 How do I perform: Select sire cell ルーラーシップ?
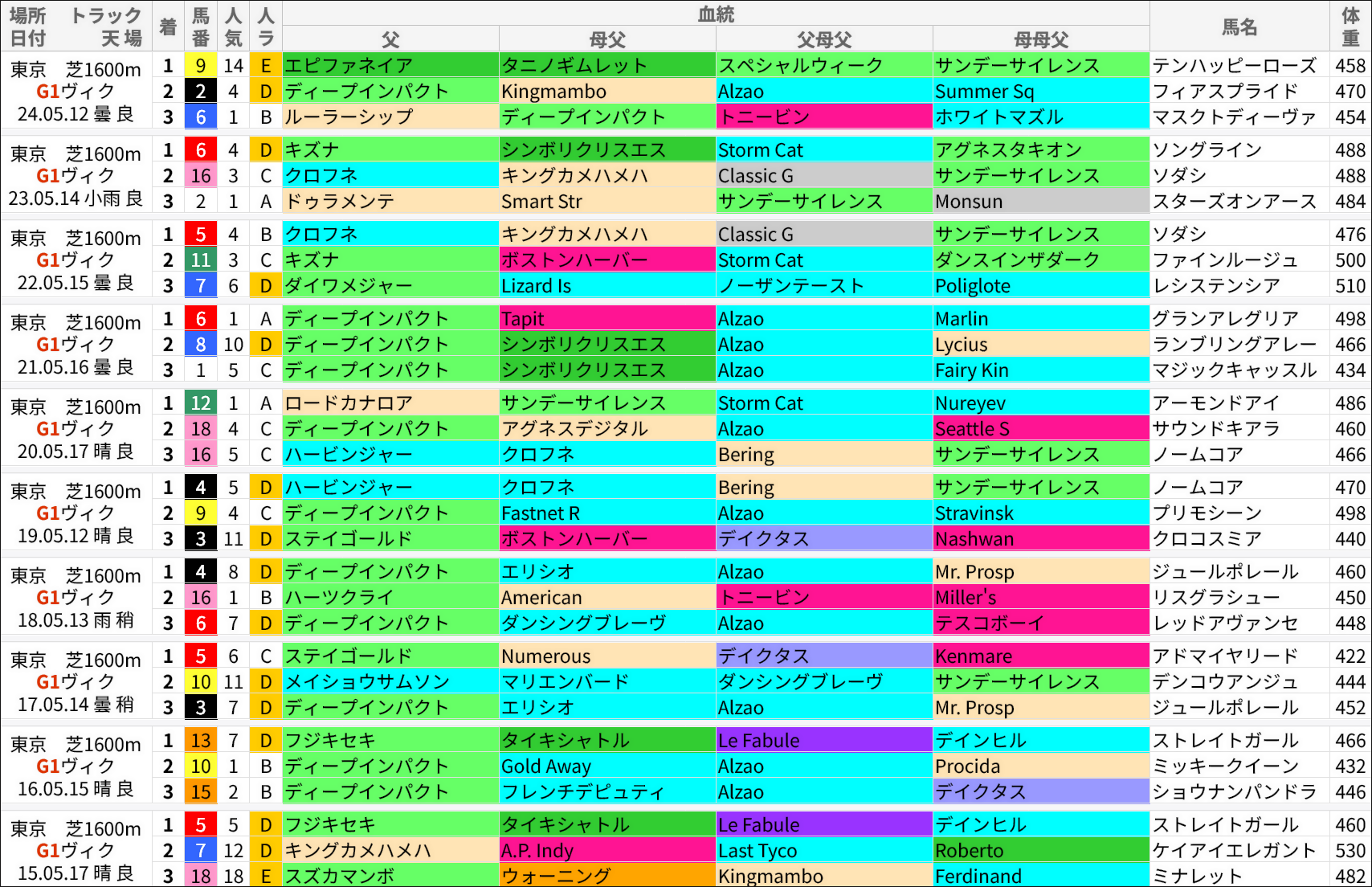(390, 117)
